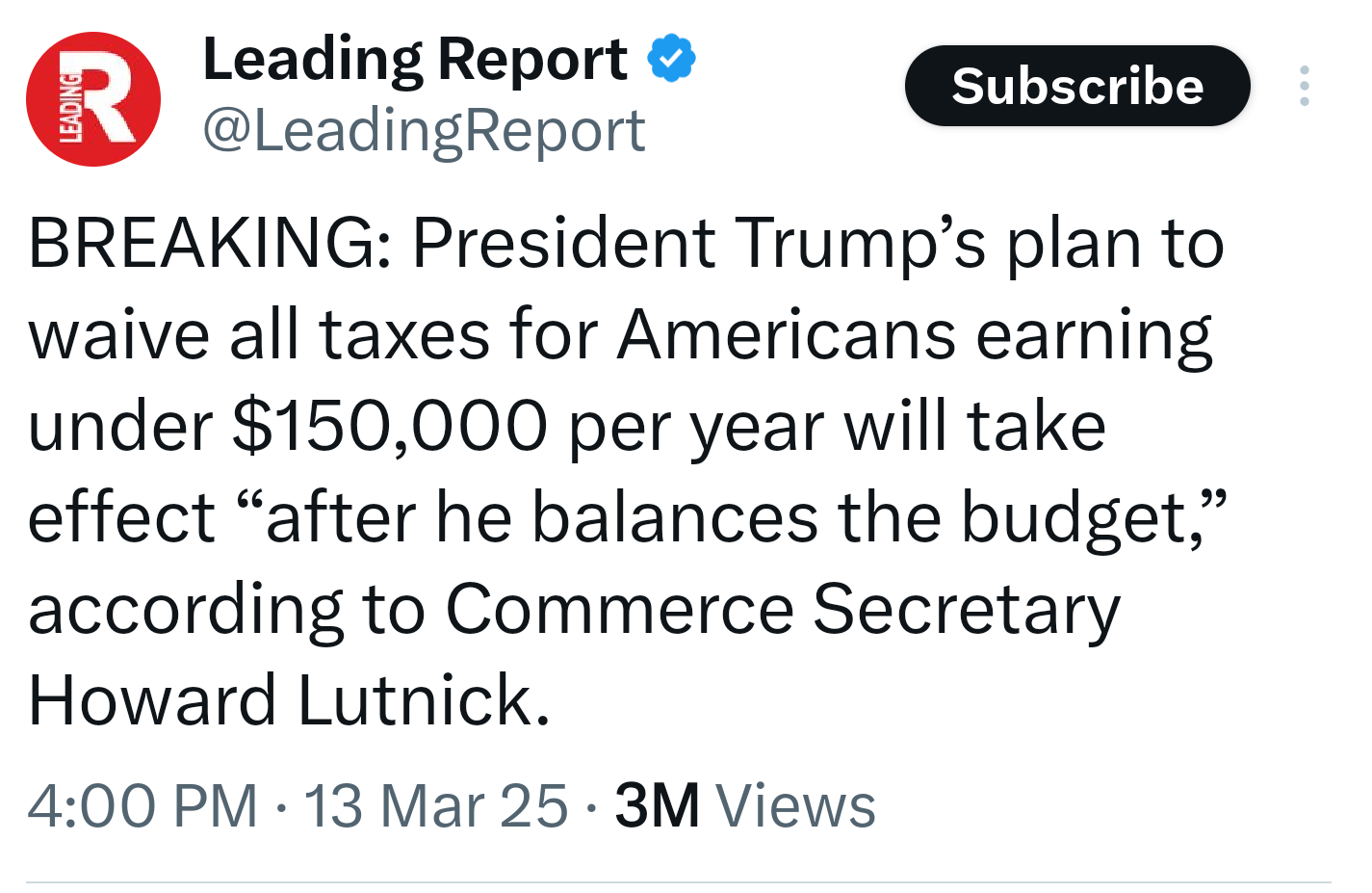The width and height of the screenshot is (1372, 893).
Task: Click the words Commerce Secretary
Action: (x=782, y=609)
